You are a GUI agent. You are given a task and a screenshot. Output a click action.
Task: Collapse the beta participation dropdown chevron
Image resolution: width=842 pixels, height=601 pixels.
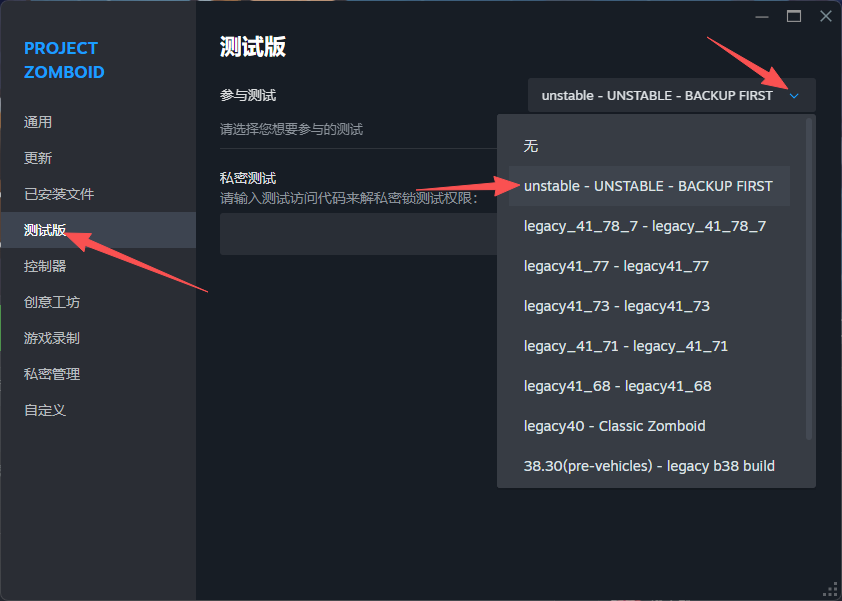tap(794, 96)
